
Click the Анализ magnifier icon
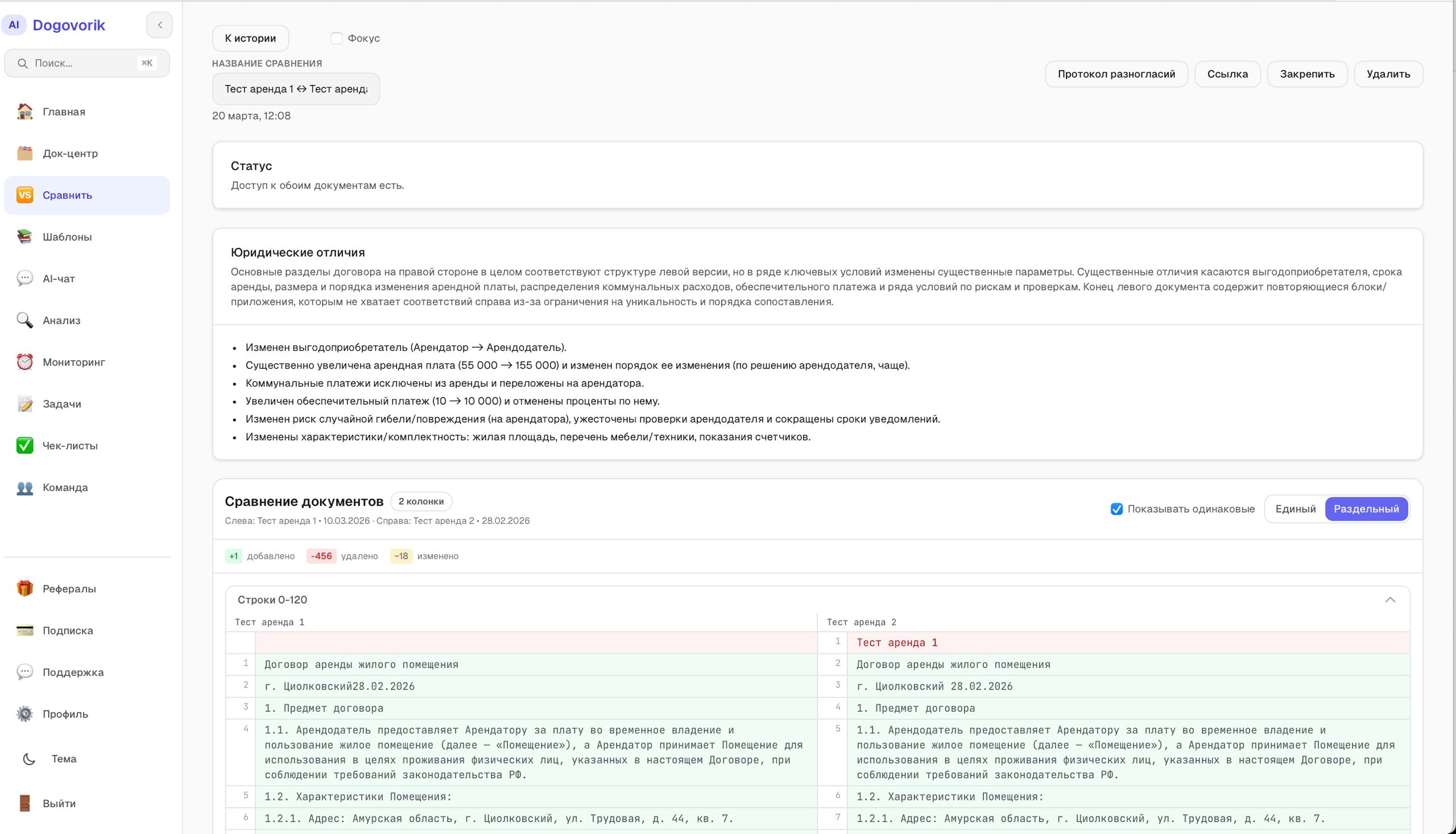(24, 320)
